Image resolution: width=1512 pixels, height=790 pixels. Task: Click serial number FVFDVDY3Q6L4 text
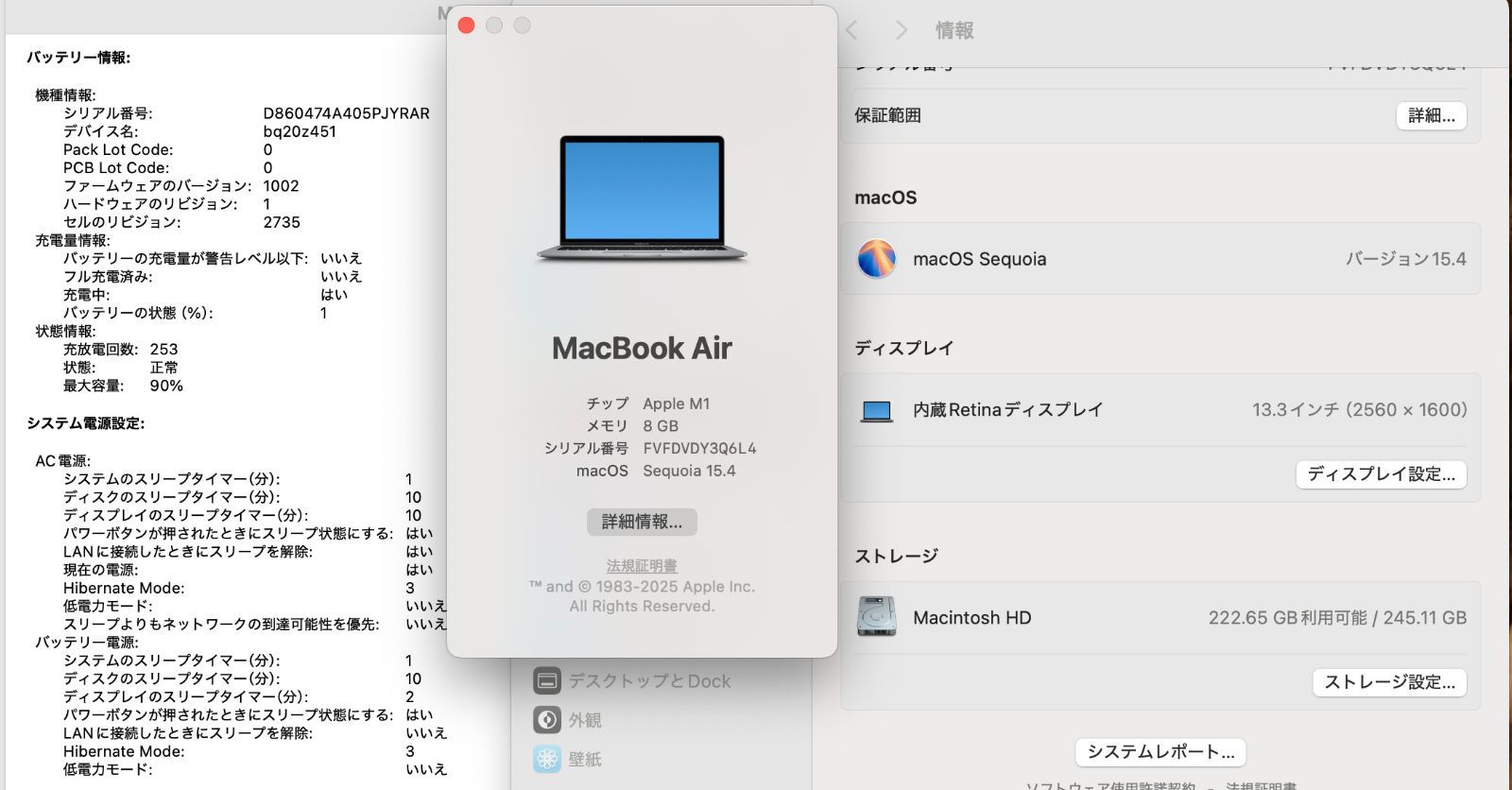tap(699, 449)
